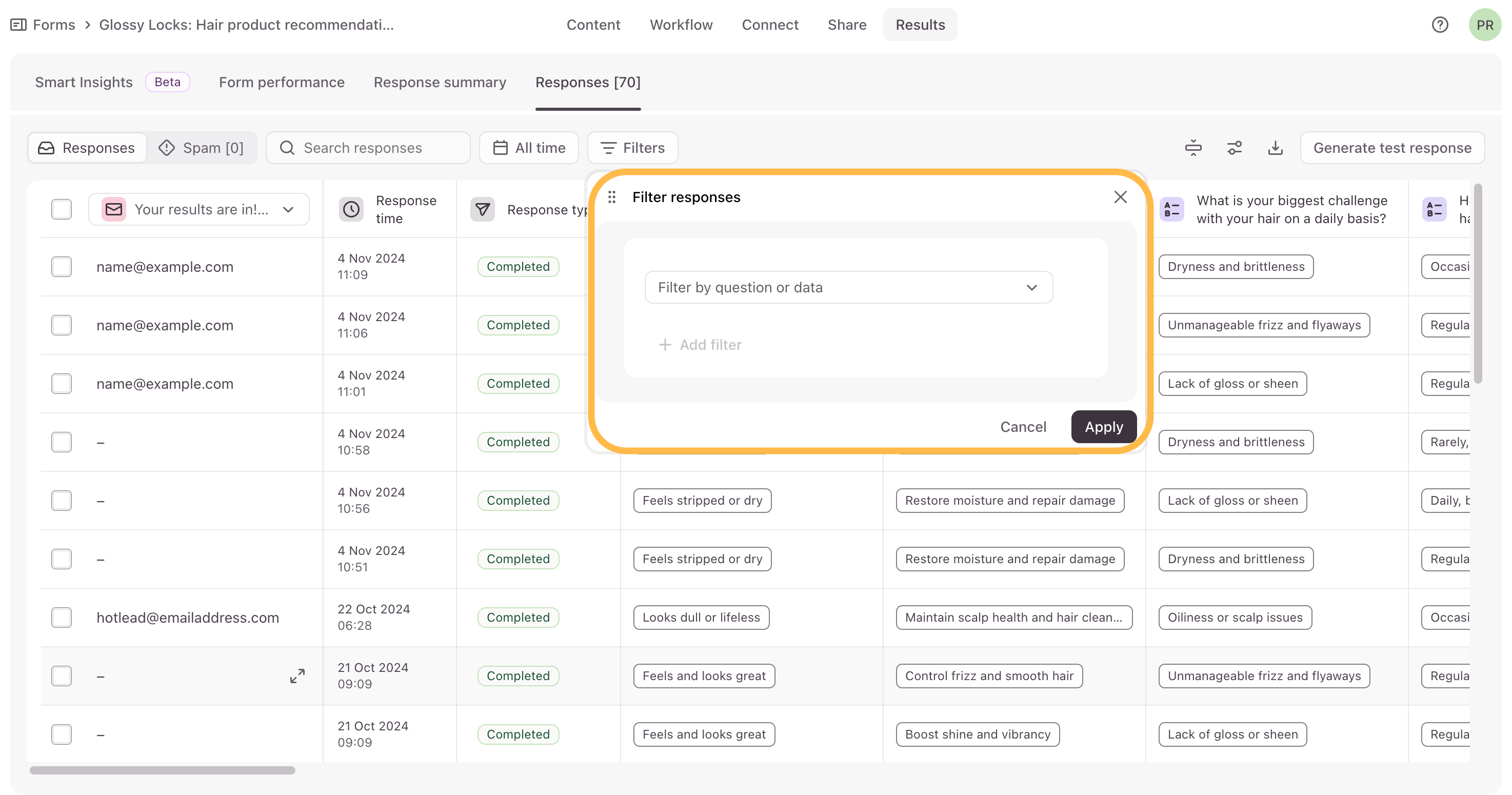Open the Filter by question or data dropdown

848,288
